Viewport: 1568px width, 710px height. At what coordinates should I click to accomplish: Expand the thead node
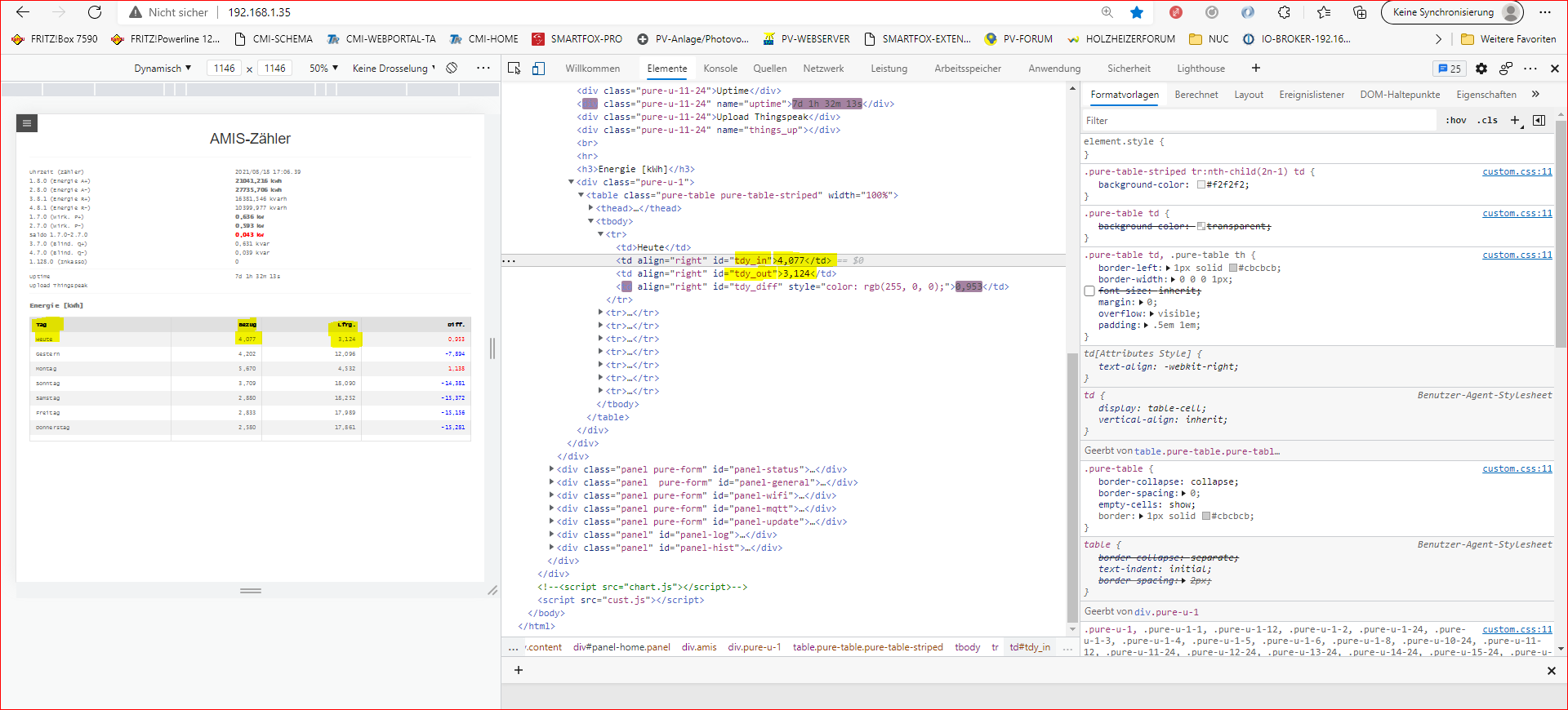[591, 208]
